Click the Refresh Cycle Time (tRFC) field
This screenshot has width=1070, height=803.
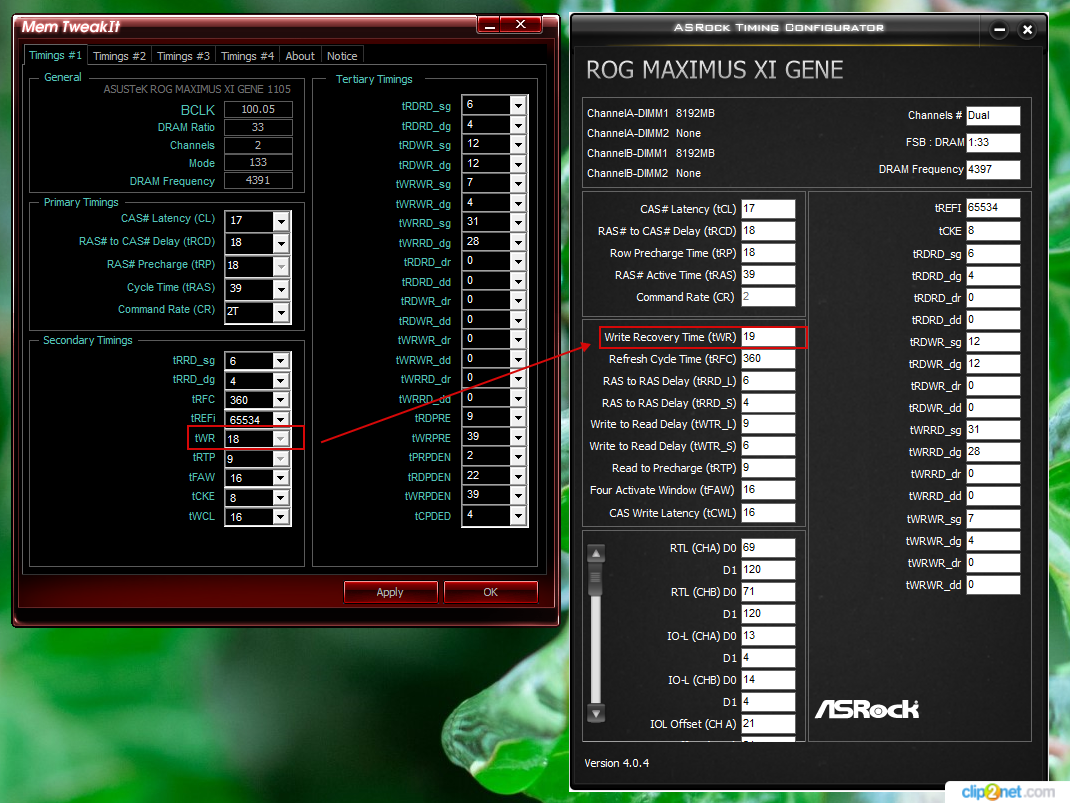768,359
